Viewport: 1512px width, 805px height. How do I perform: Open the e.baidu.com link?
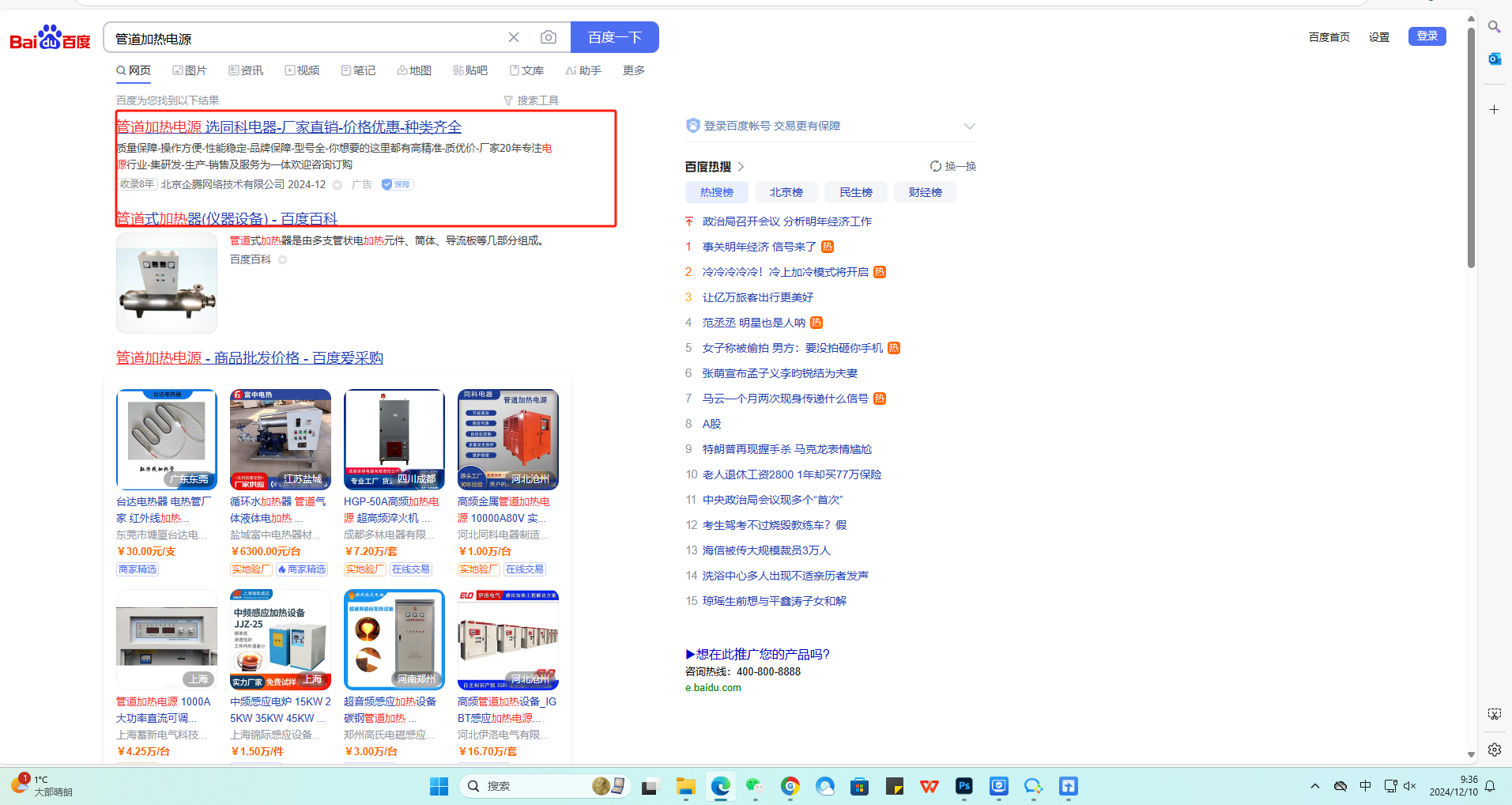(713, 687)
